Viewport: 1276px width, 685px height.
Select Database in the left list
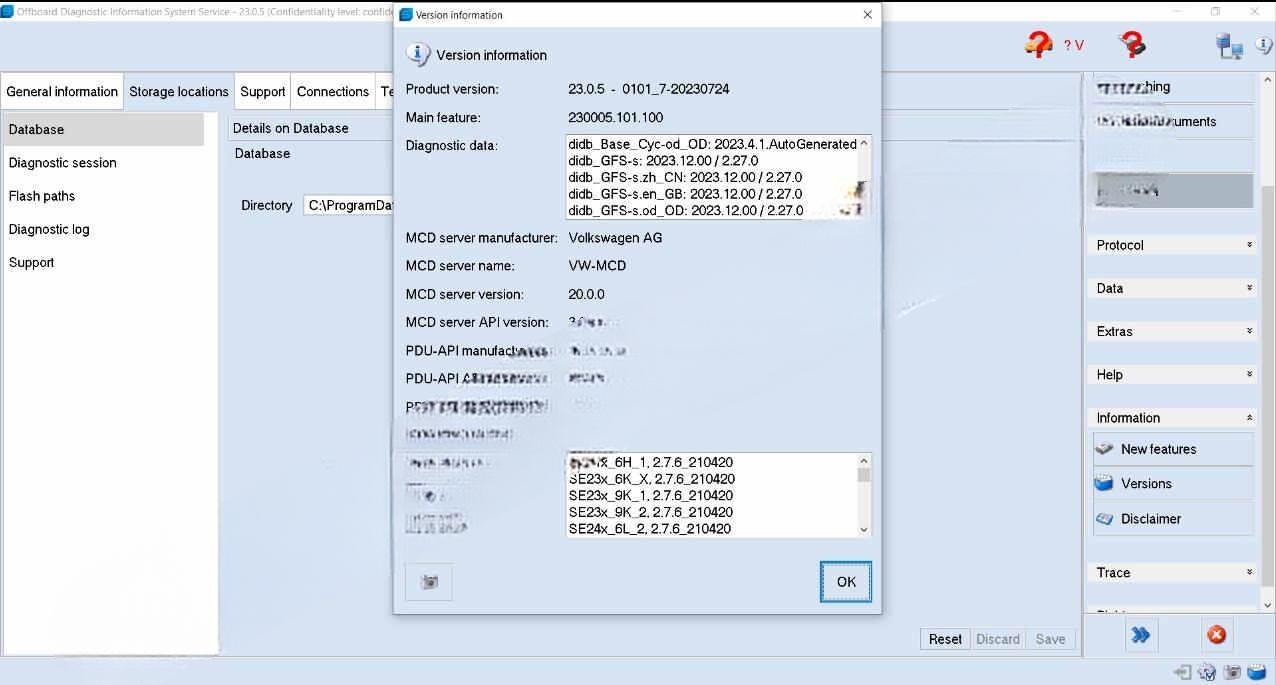tap(103, 130)
